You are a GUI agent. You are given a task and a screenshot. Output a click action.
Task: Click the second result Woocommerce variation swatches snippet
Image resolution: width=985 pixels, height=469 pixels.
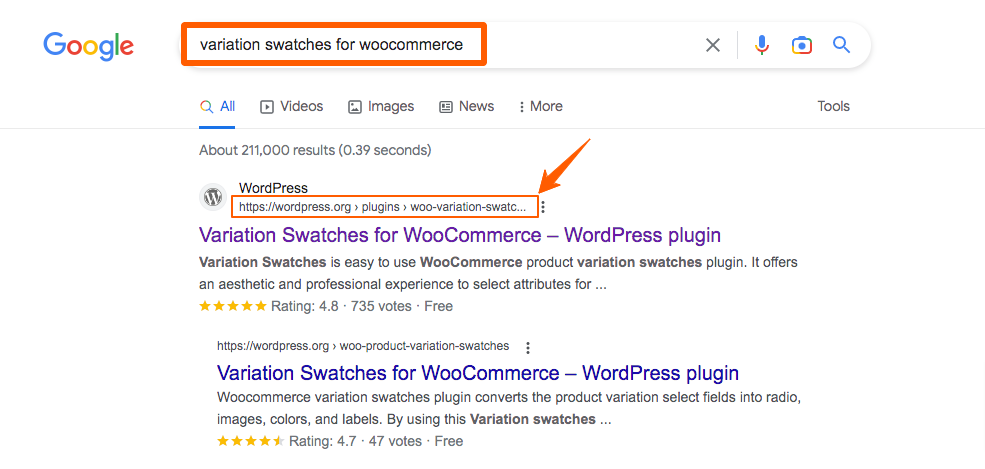[x=508, y=408]
